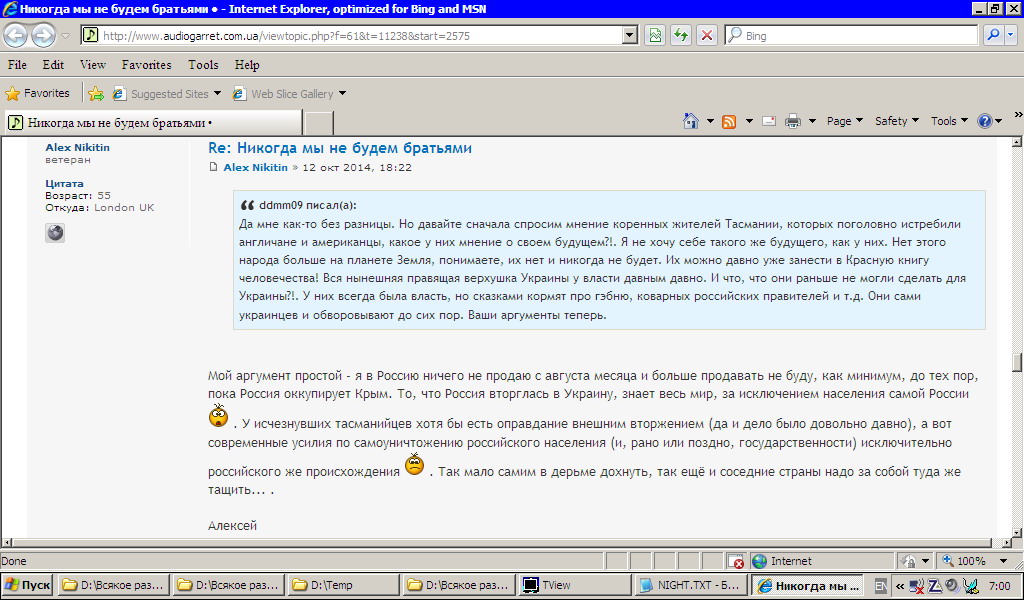Open the Tools command bar menu
Viewport: 1024px width, 600px height.
click(x=949, y=121)
